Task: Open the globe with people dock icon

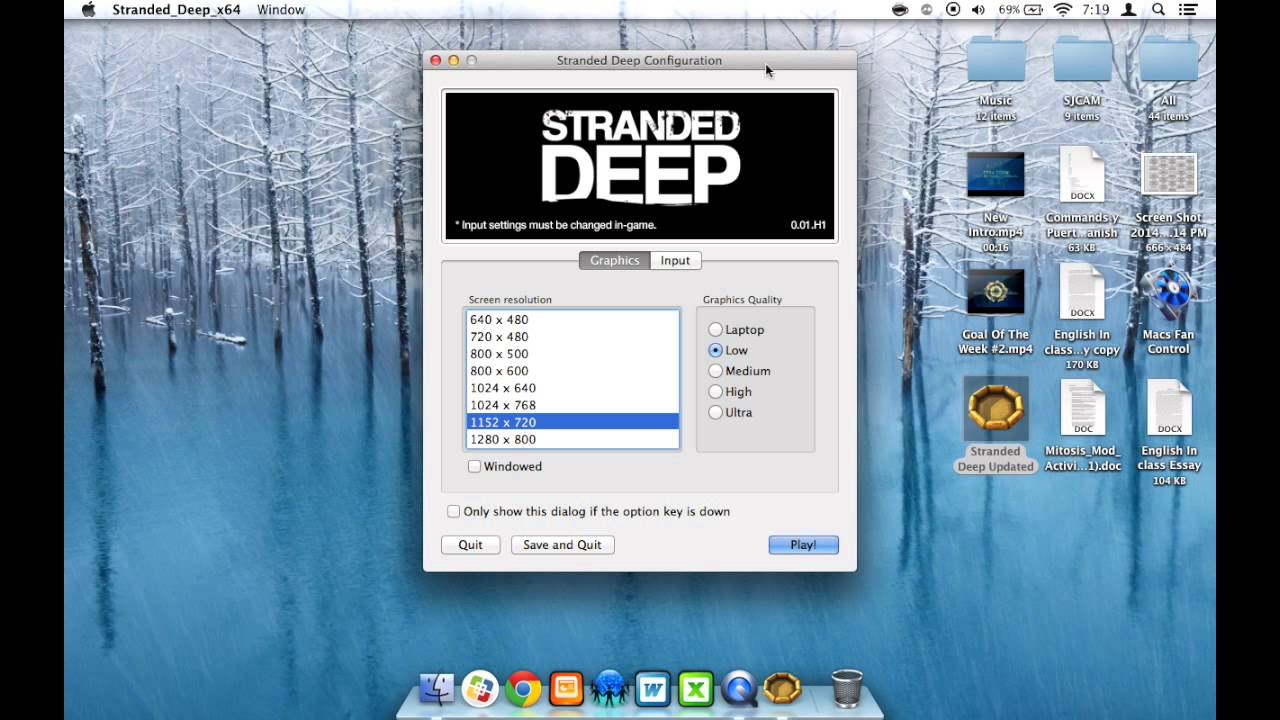Action: 609,688
